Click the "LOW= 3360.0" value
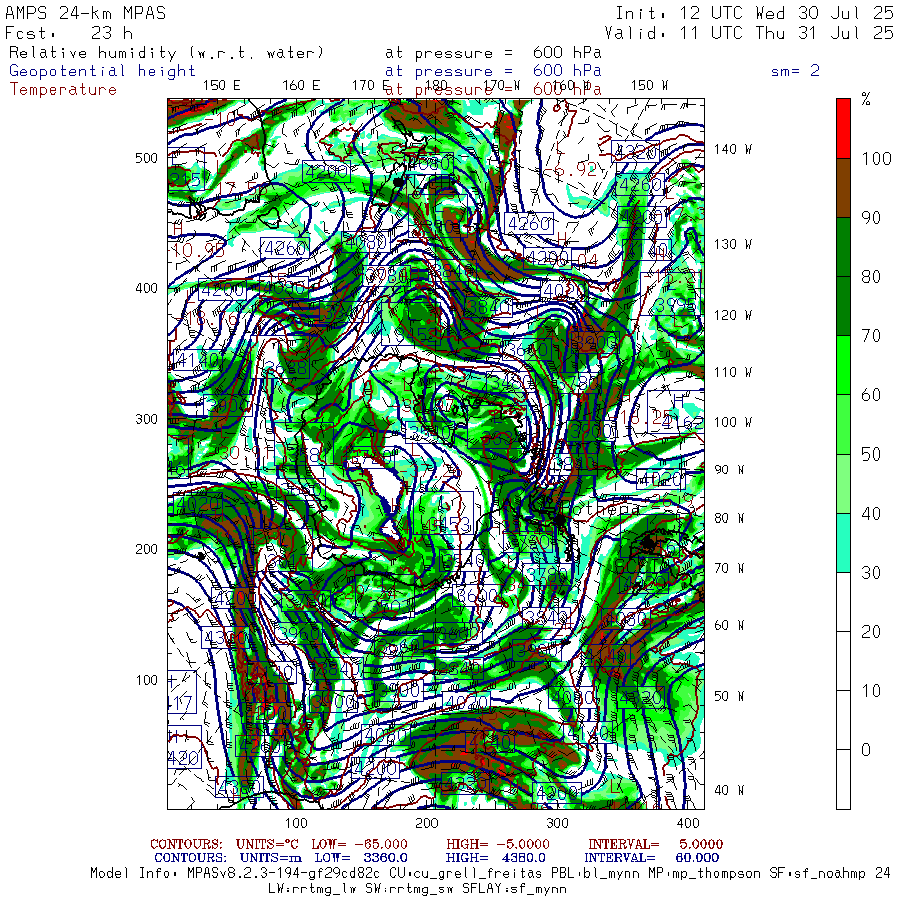This screenshot has width=900, height=900. coord(361,858)
